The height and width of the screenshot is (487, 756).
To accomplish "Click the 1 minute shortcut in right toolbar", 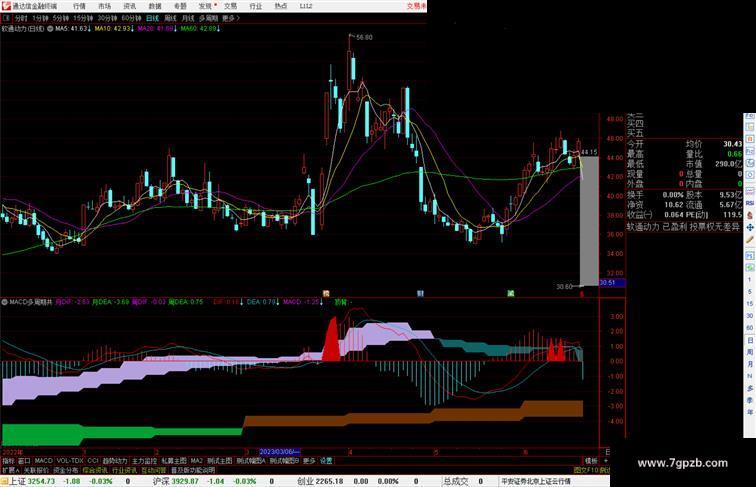I will tap(749, 280).
